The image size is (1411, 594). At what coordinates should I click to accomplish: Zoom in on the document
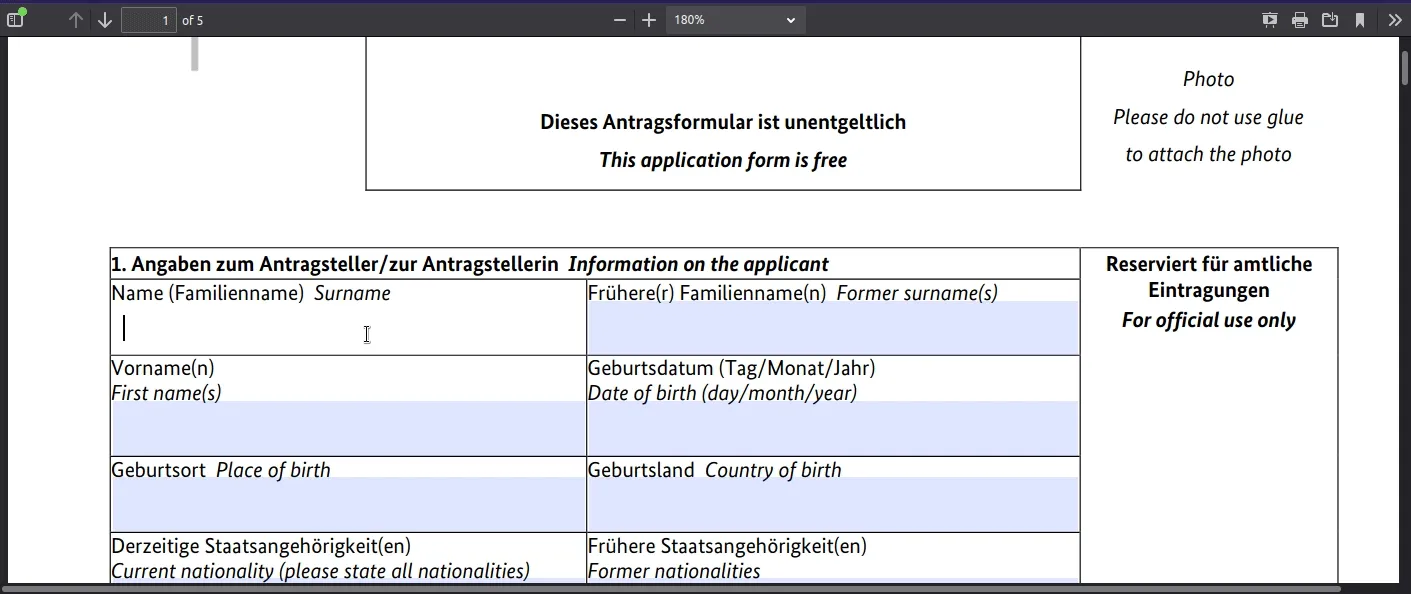pos(648,19)
